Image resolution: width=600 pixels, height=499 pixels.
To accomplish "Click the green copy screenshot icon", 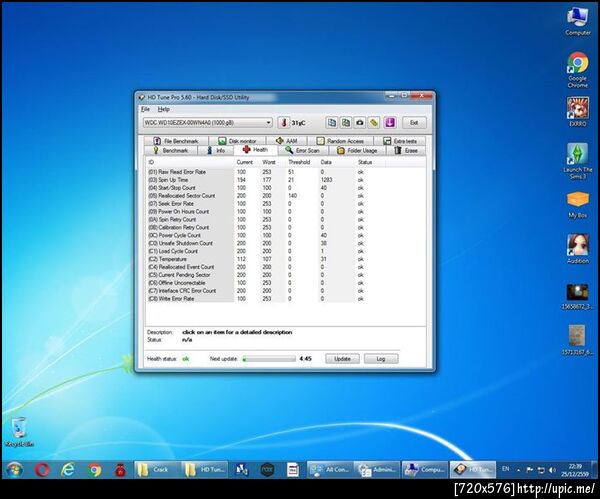I will click(346, 123).
